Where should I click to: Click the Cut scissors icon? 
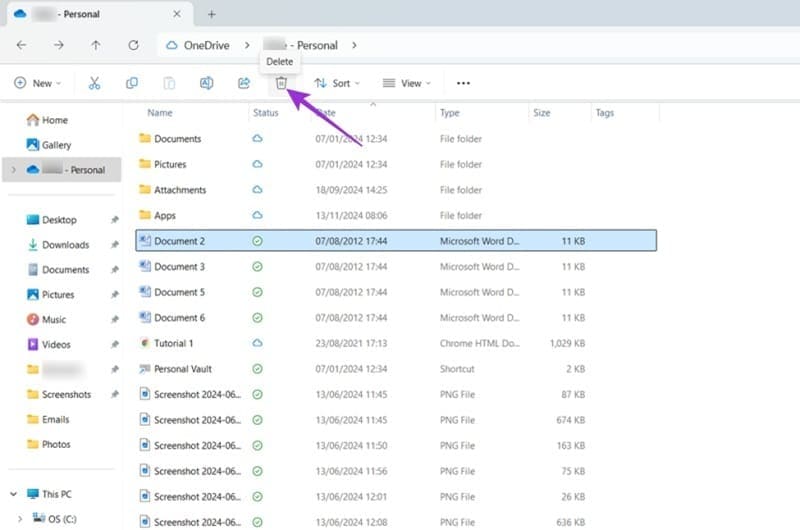(x=94, y=83)
